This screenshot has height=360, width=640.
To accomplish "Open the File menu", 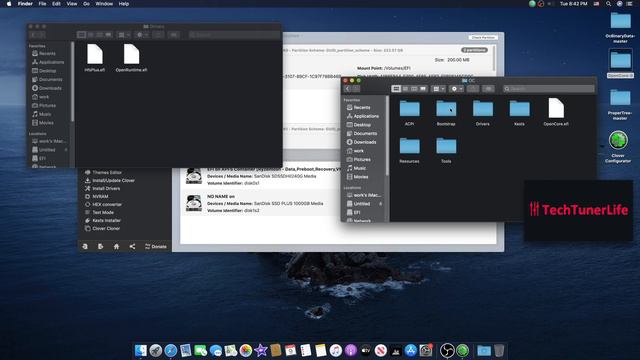I will point(42,4).
